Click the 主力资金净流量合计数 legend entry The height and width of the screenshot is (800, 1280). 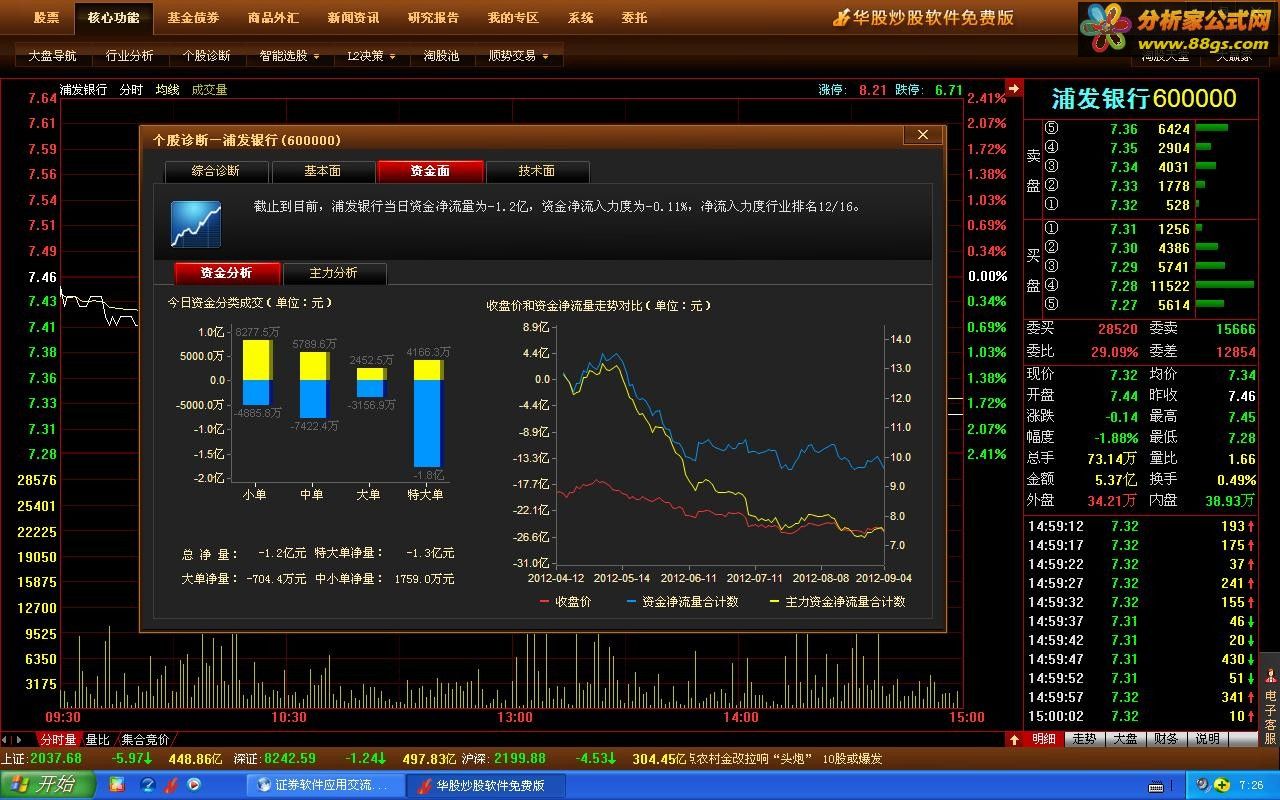838,602
